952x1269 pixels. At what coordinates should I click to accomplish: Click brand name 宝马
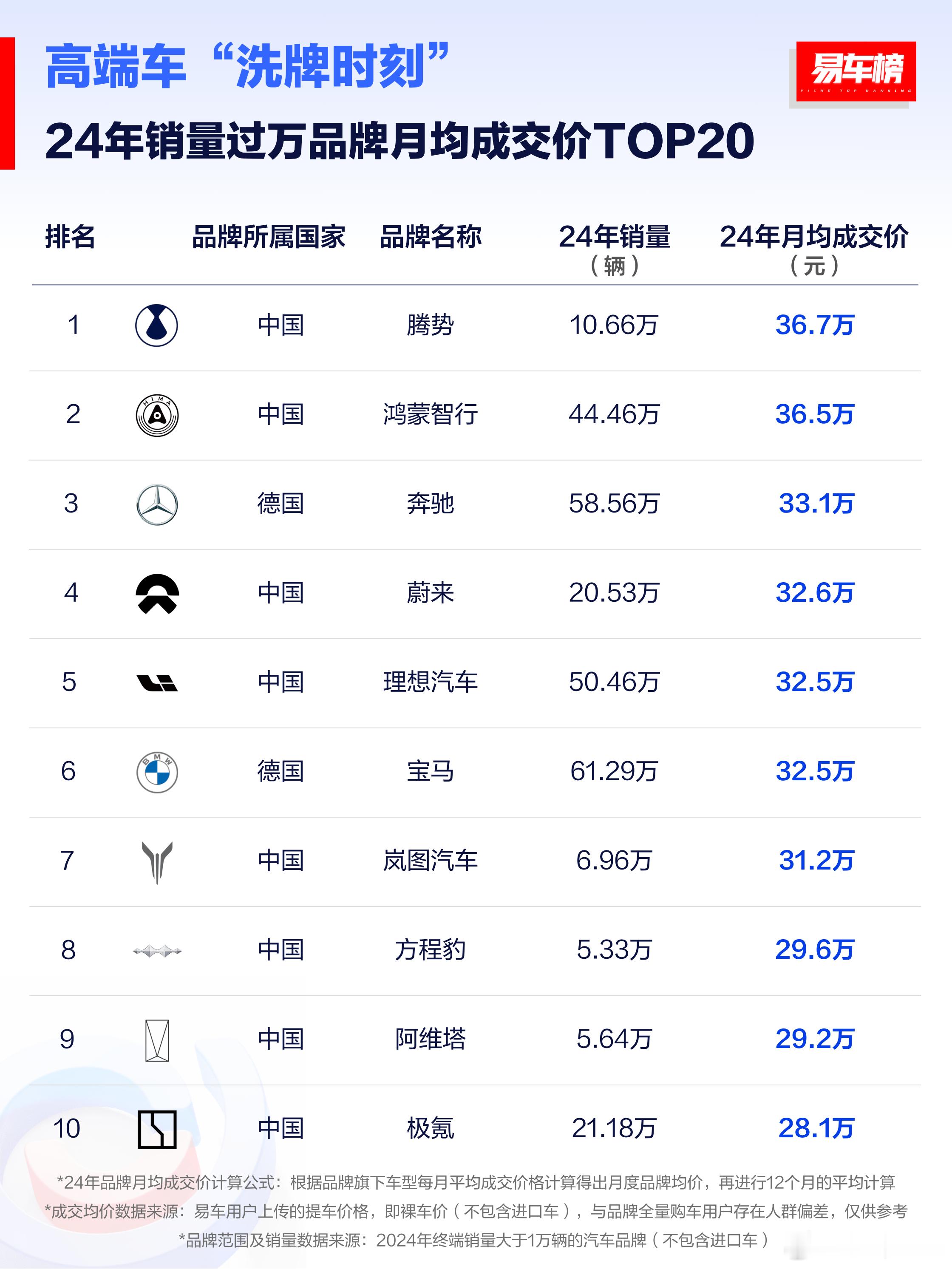(430, 771)
